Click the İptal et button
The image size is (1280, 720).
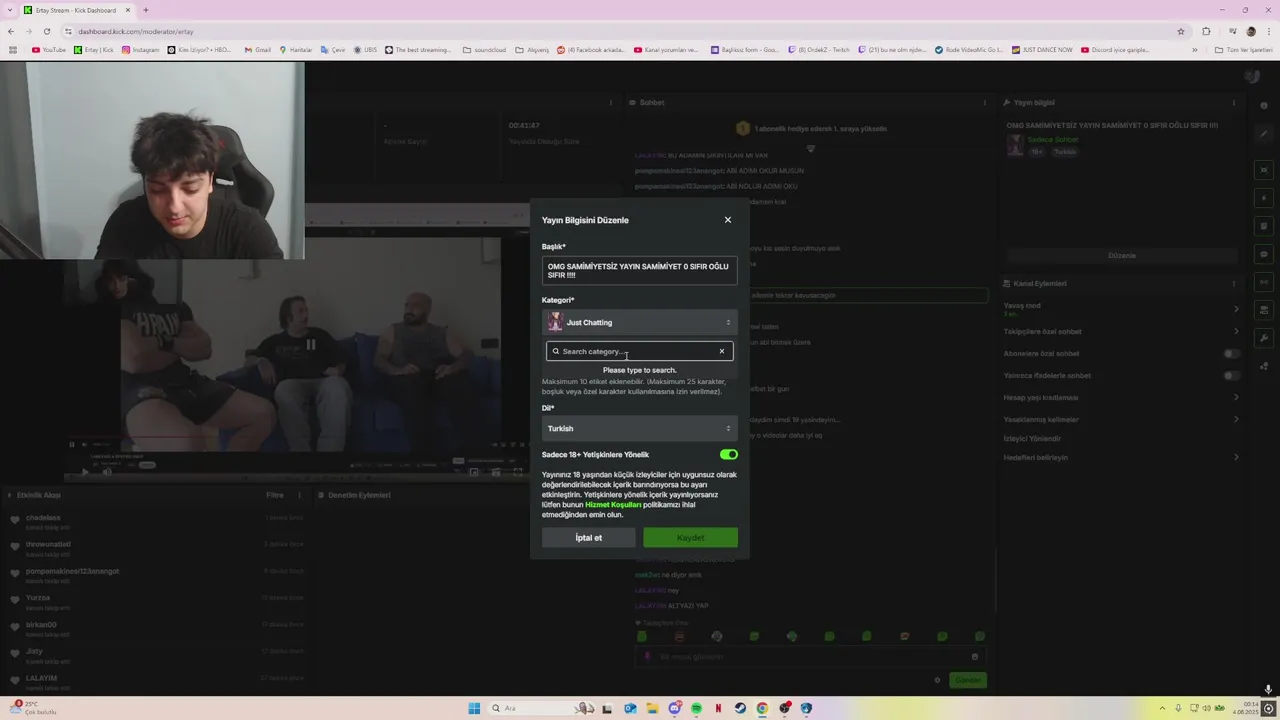(x=588, y=538)
